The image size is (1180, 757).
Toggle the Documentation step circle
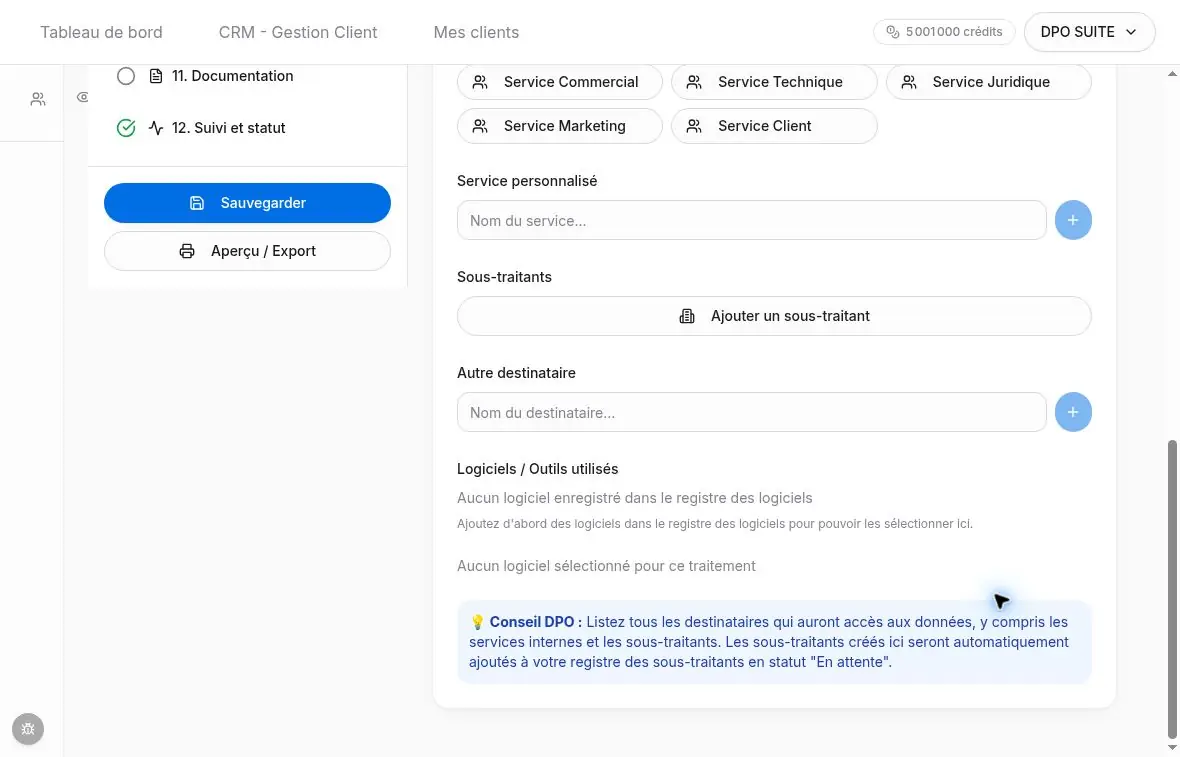126,76
